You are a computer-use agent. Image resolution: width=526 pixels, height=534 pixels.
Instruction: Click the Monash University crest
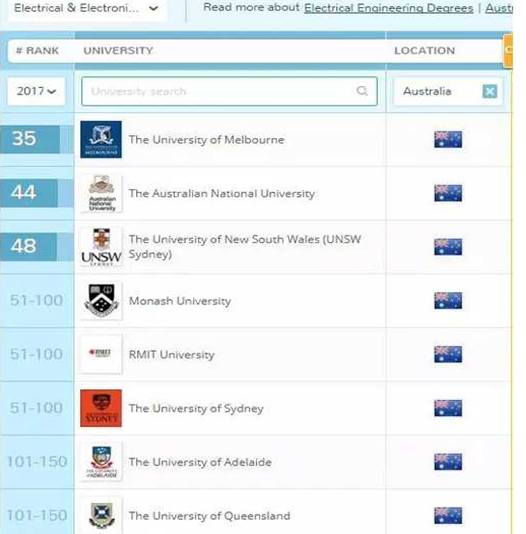click(101, 300)
